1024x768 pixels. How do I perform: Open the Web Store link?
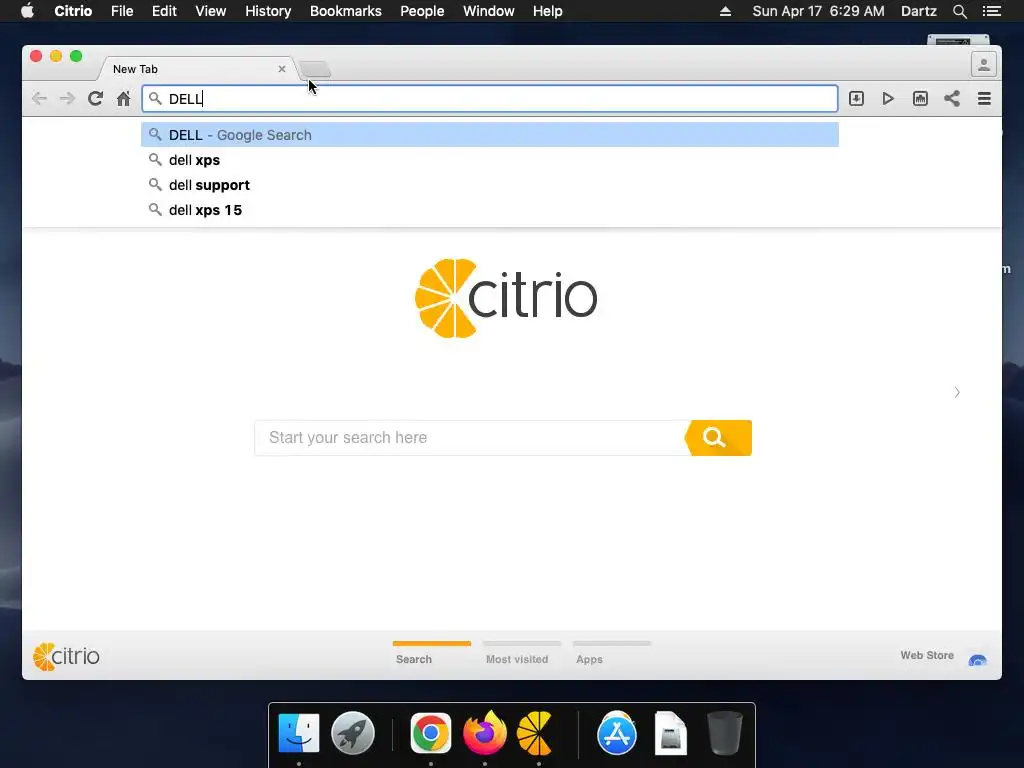click(x=927, y=655)
